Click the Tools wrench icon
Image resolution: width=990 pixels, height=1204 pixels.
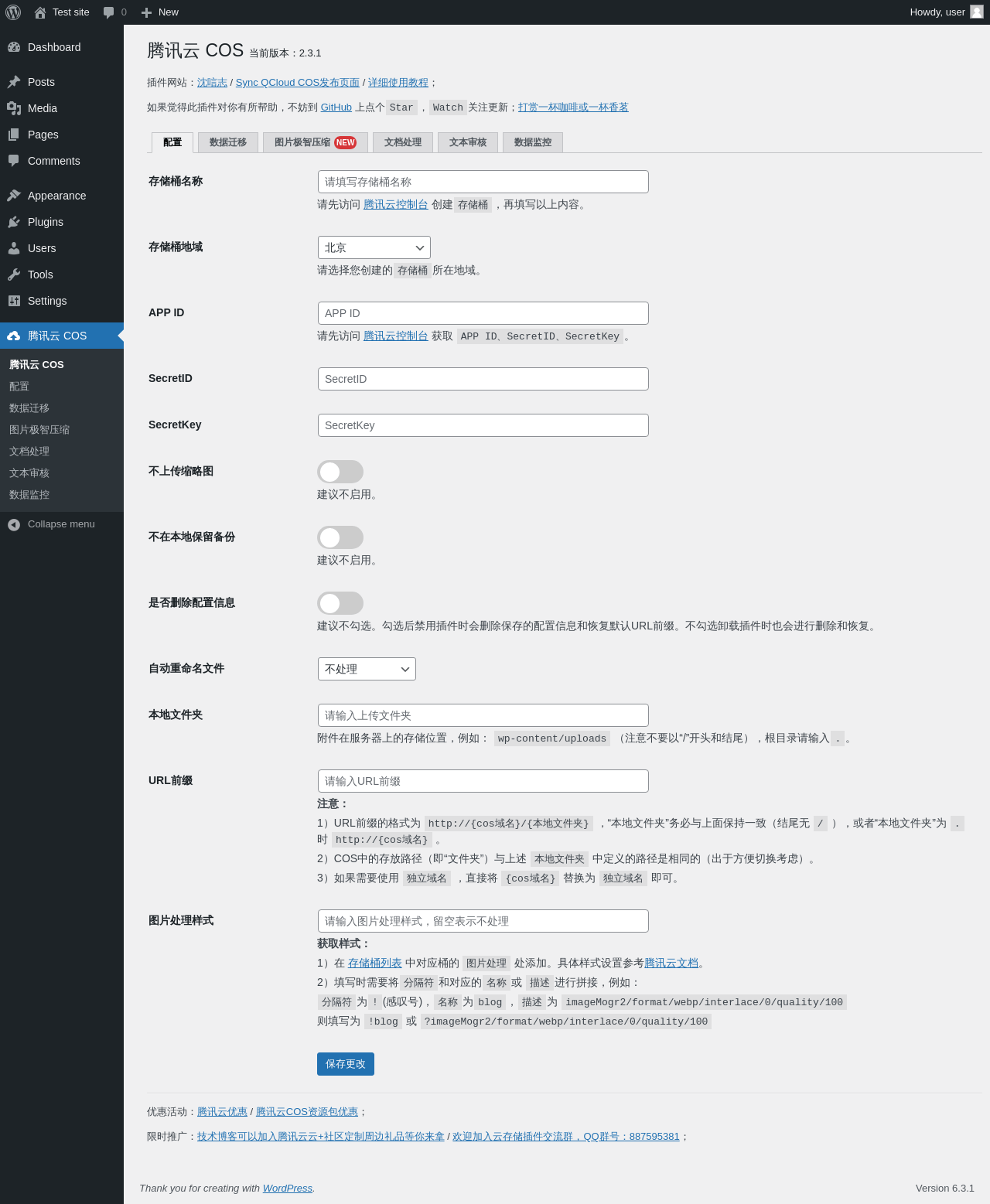[14, 275]
